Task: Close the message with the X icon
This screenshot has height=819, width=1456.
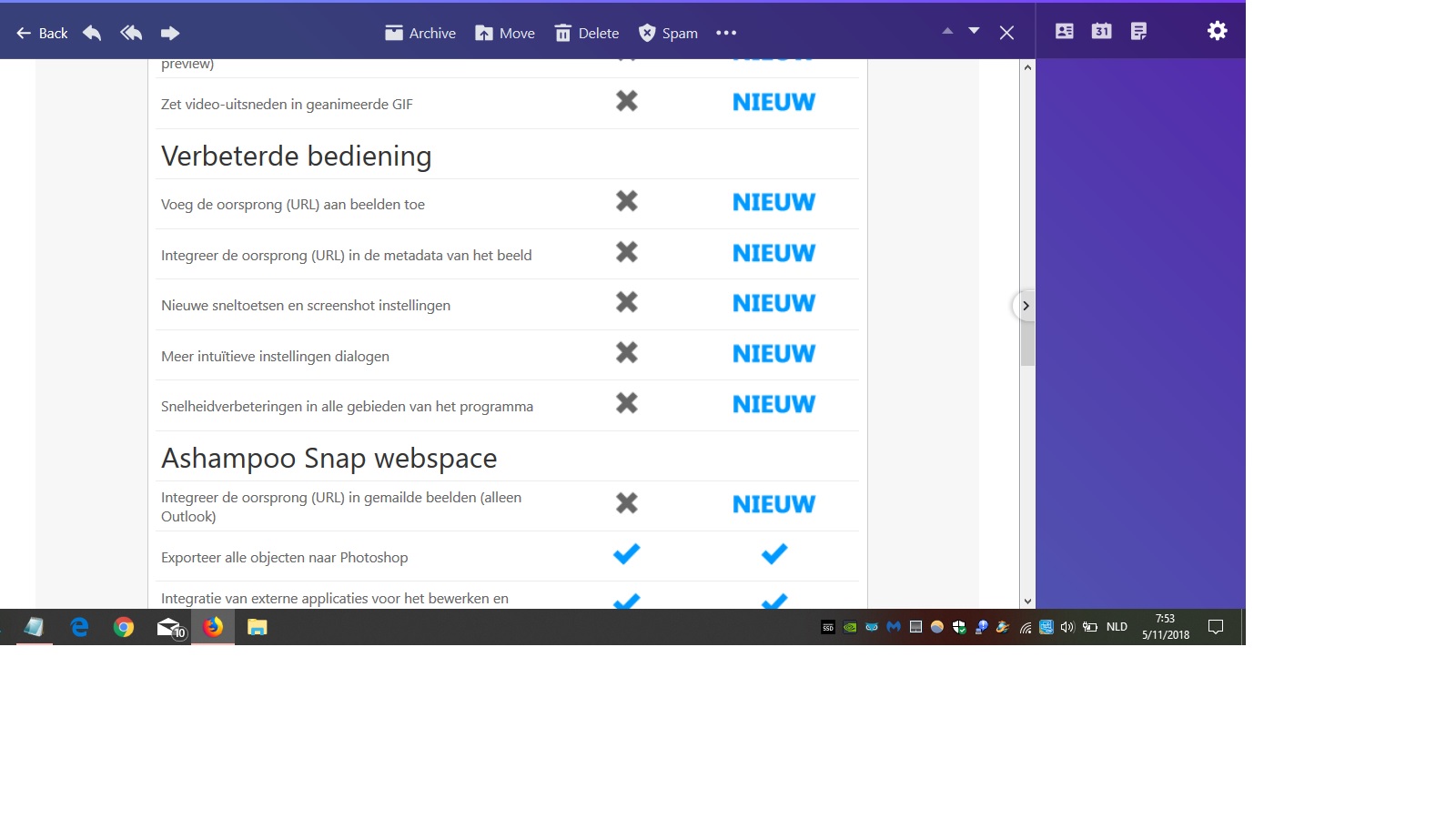Action: click(x=1006, y=33)
